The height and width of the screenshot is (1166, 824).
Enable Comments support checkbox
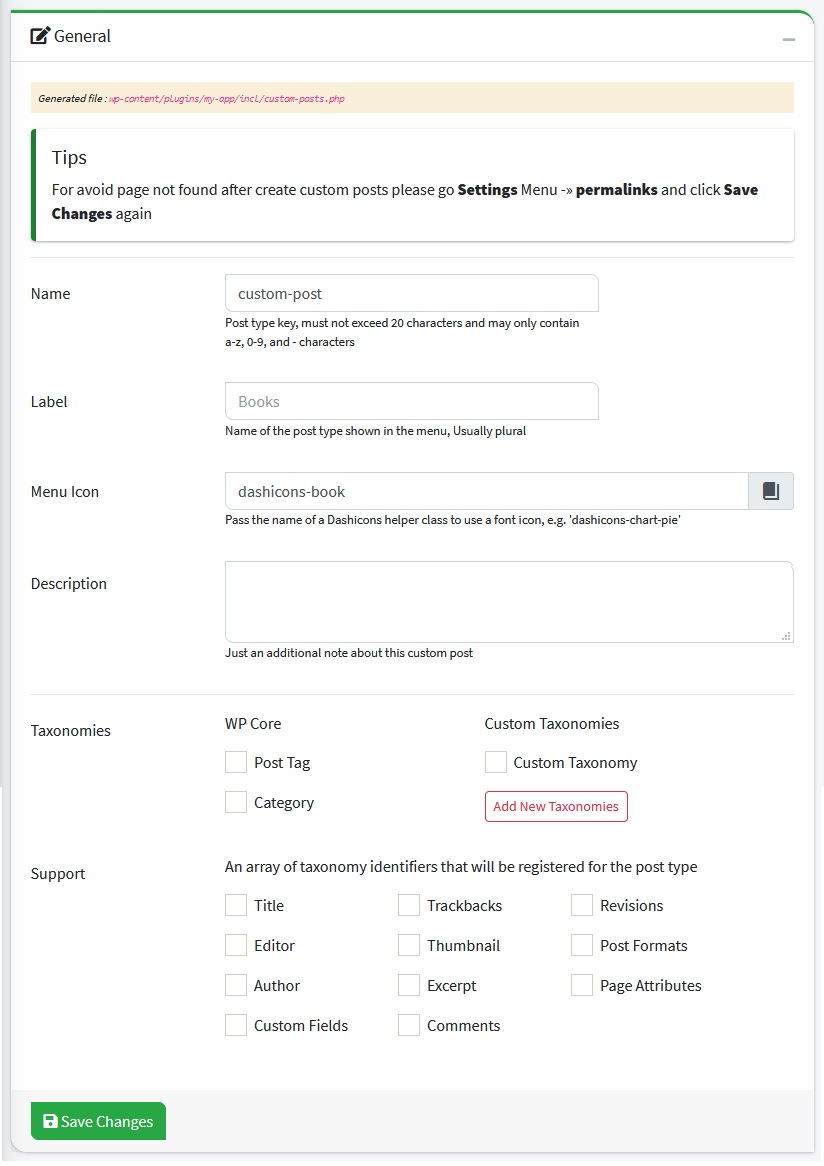point(409,1025)
